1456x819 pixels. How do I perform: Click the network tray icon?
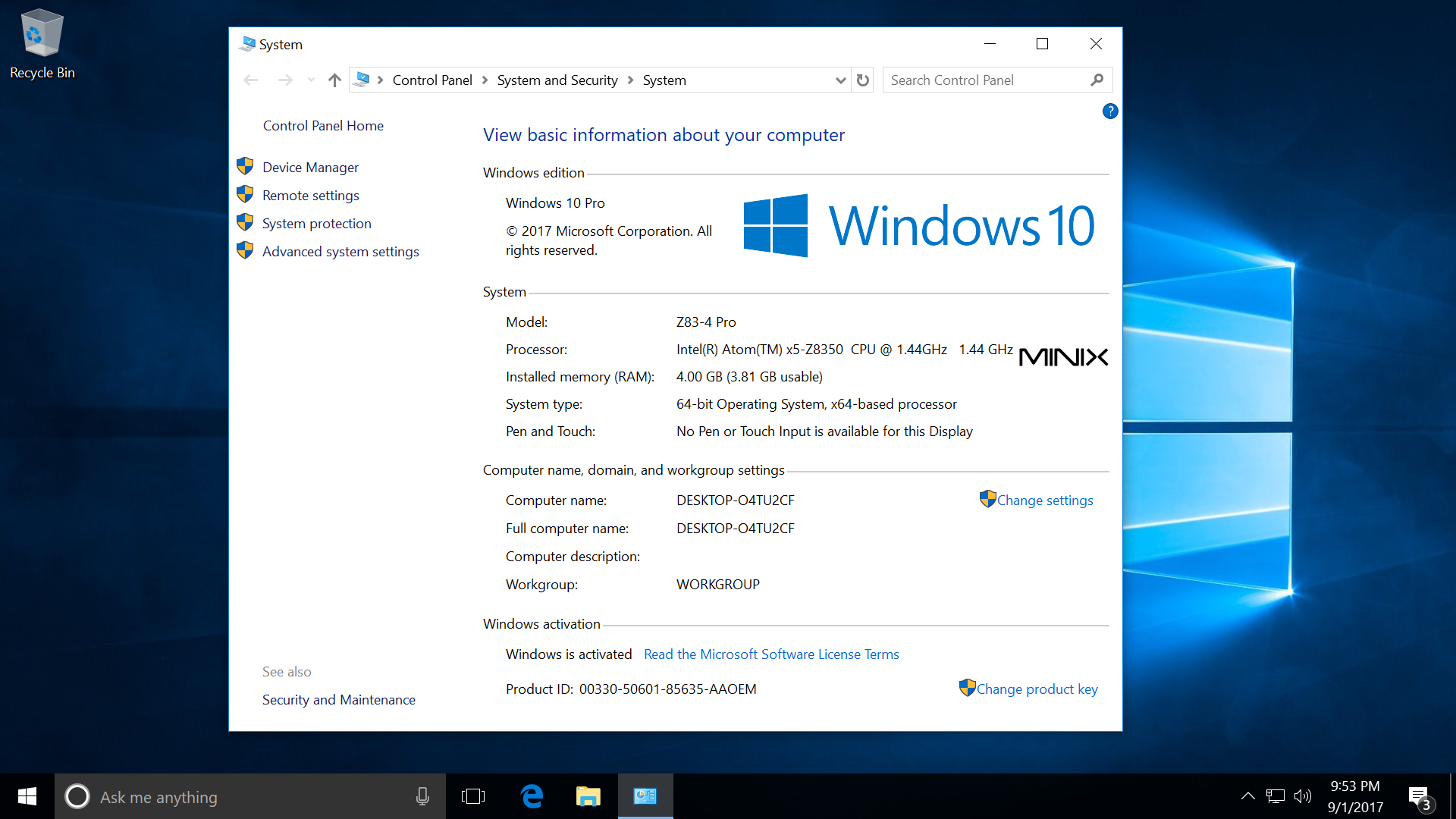1276,796
